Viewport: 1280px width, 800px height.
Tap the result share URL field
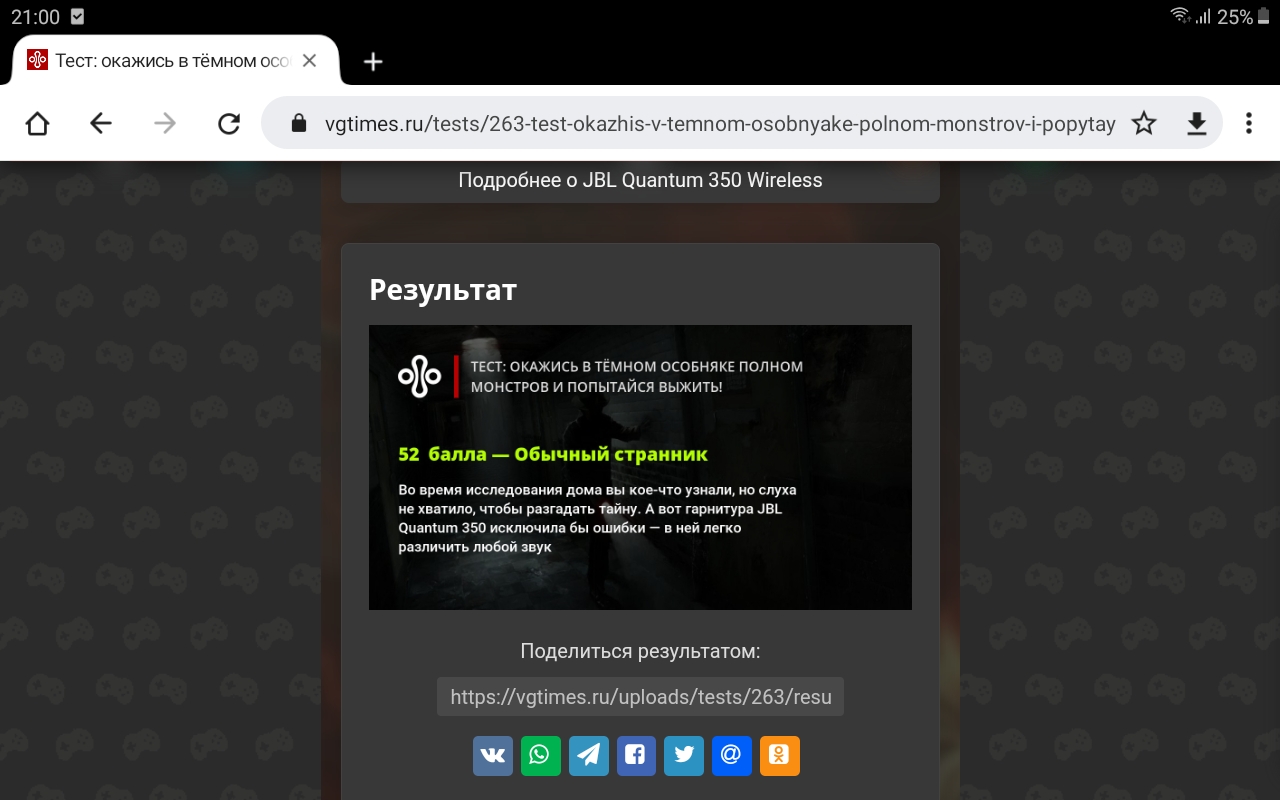click(640, 697)
